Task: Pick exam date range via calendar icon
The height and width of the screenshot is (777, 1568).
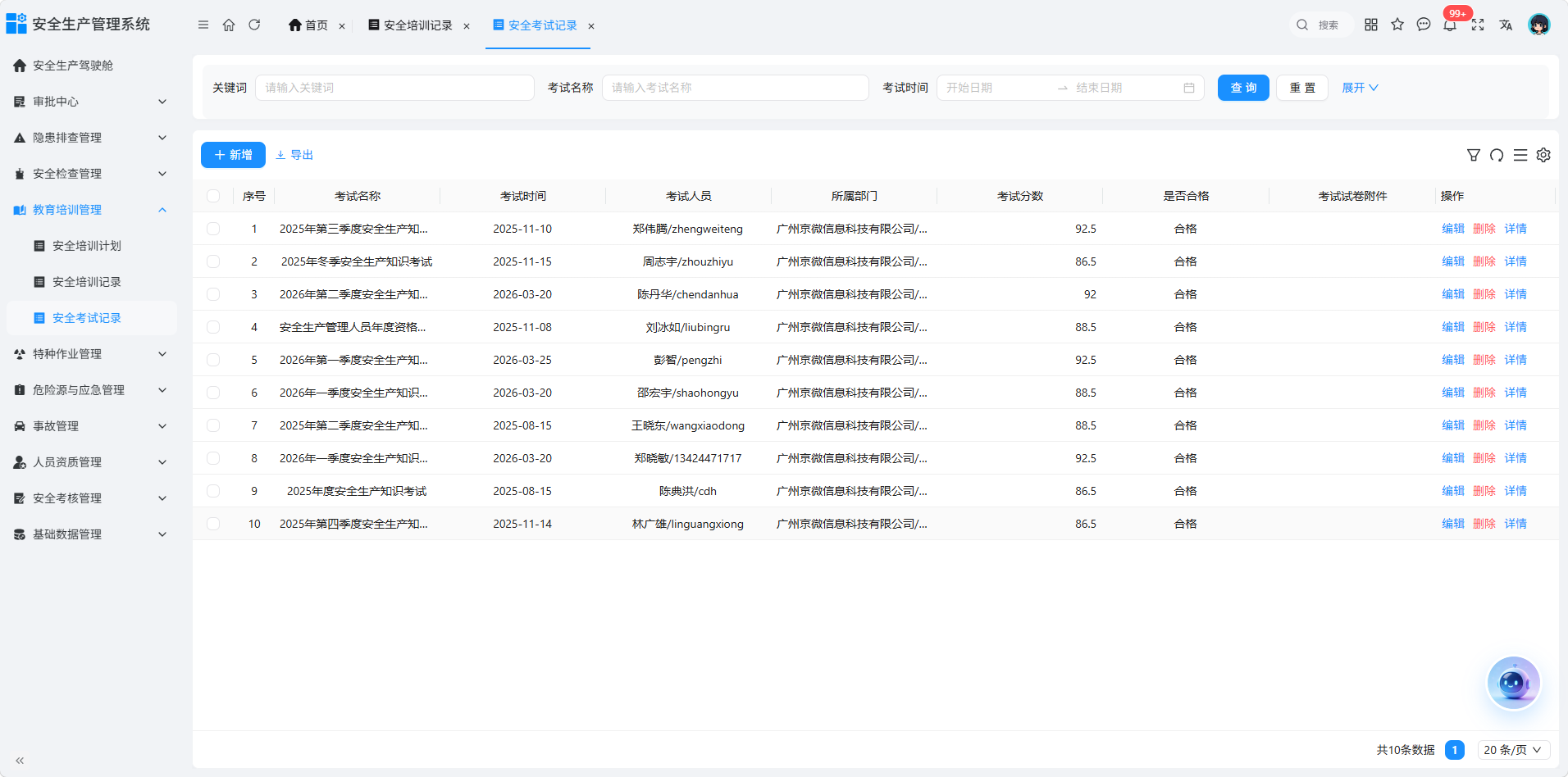Action: click(1189, 88)
